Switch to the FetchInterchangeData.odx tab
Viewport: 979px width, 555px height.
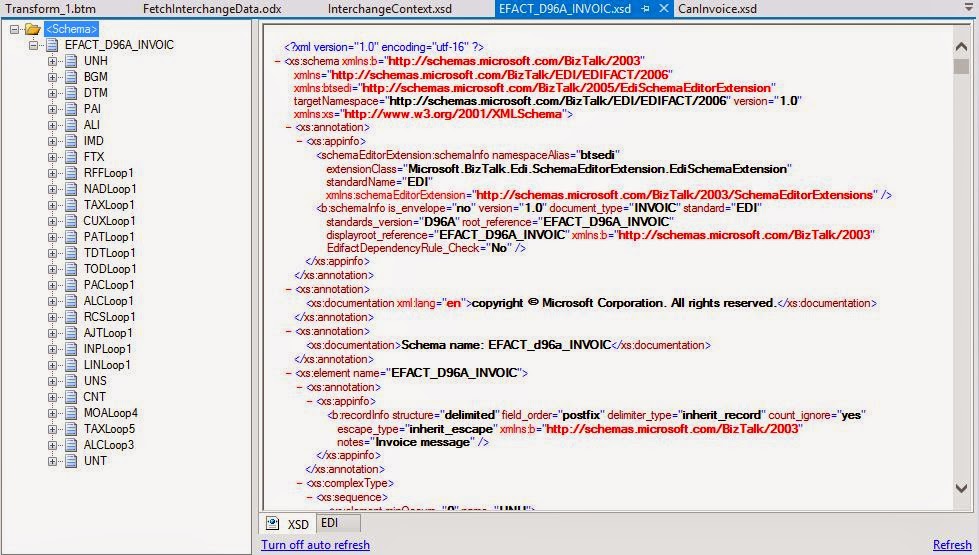[212, 9]
